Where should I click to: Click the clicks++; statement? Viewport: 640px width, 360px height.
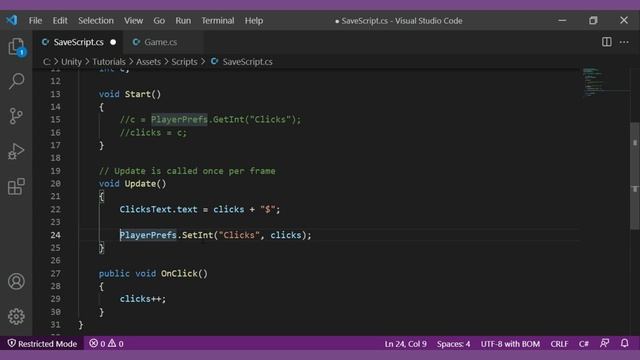point(143,299)
